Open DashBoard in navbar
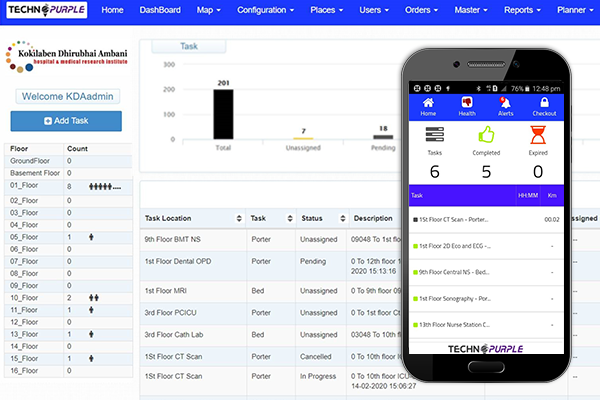 point(160,10)
